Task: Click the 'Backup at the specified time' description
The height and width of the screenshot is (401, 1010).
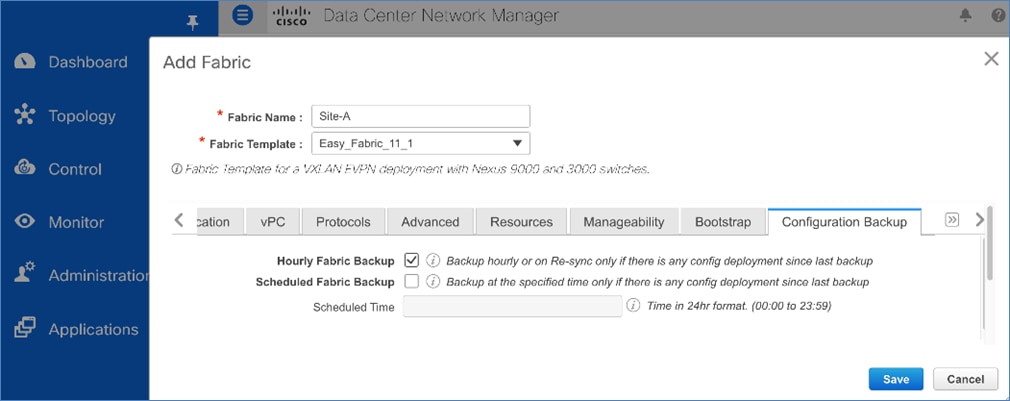Action: tap(658, 282)
